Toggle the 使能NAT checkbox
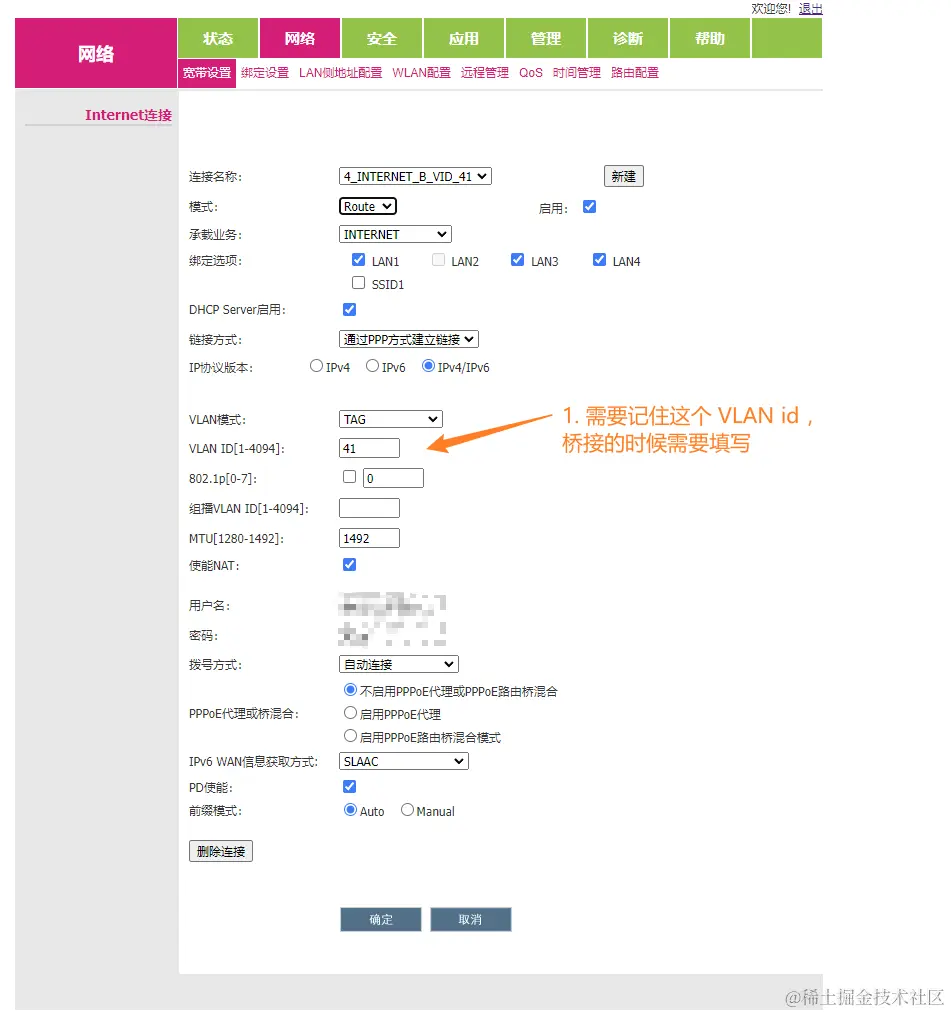The image size is (951, 1014). pos(349,565)
